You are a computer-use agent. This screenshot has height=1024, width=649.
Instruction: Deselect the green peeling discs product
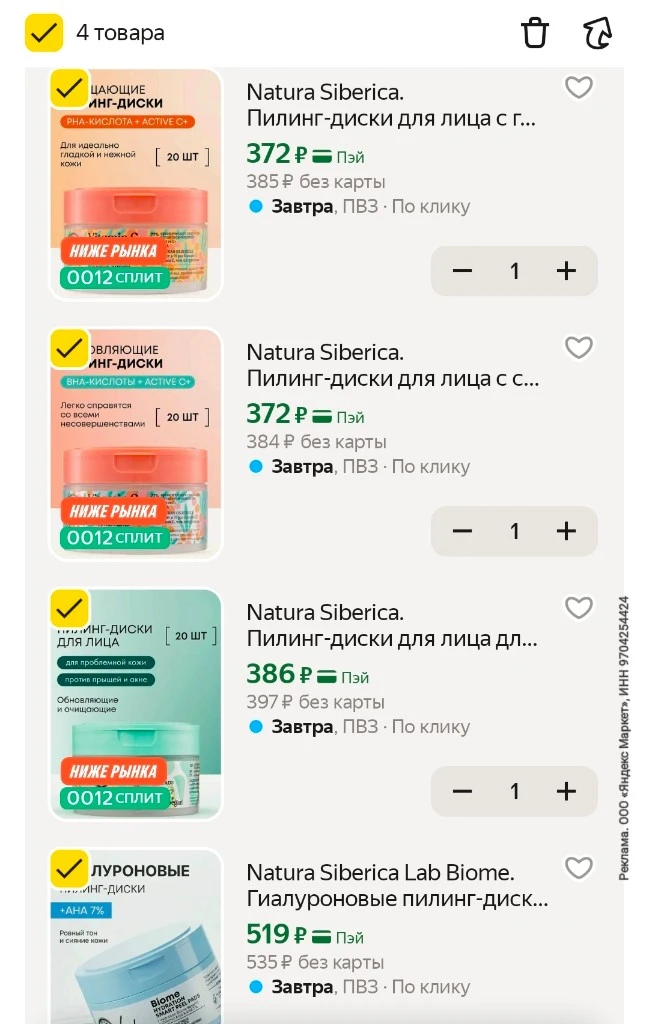[x=69, y=608]
